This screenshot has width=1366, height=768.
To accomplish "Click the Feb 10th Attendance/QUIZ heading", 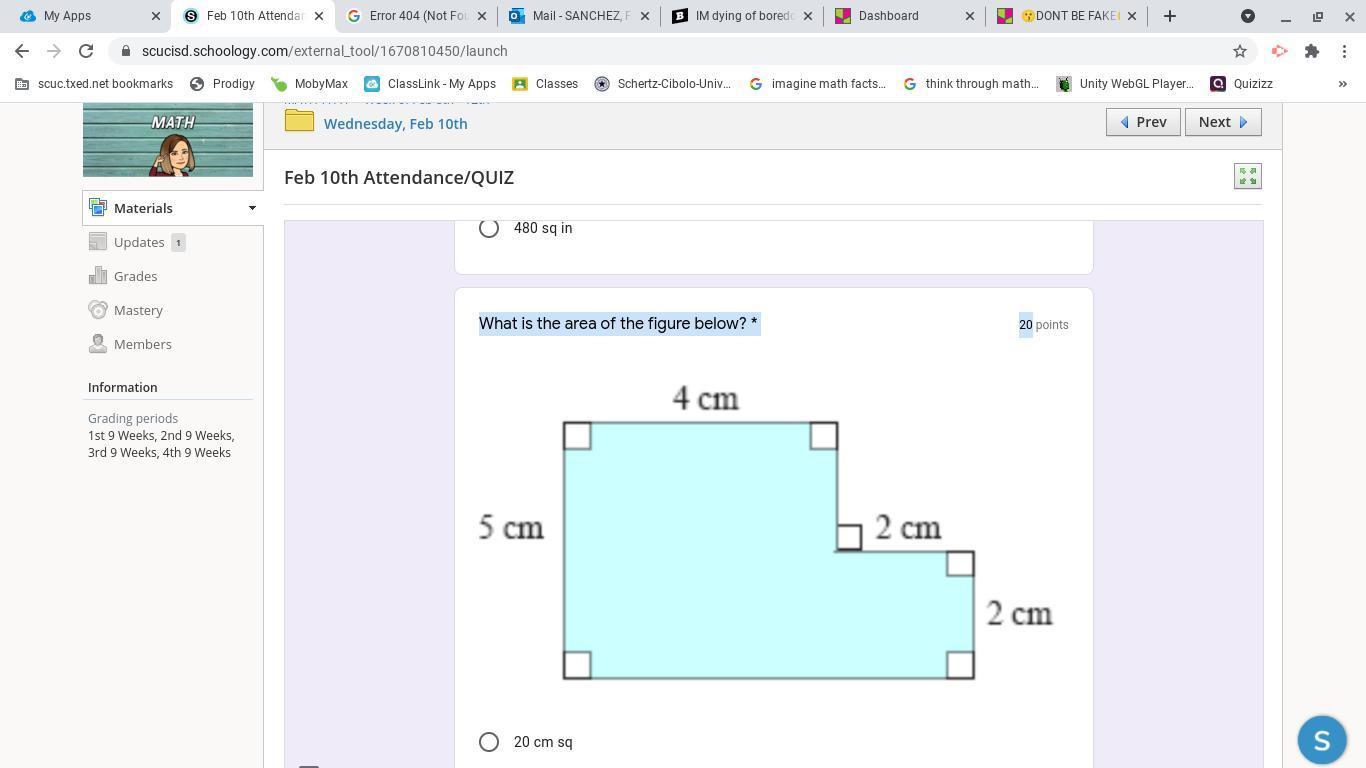I will [399, 177].
